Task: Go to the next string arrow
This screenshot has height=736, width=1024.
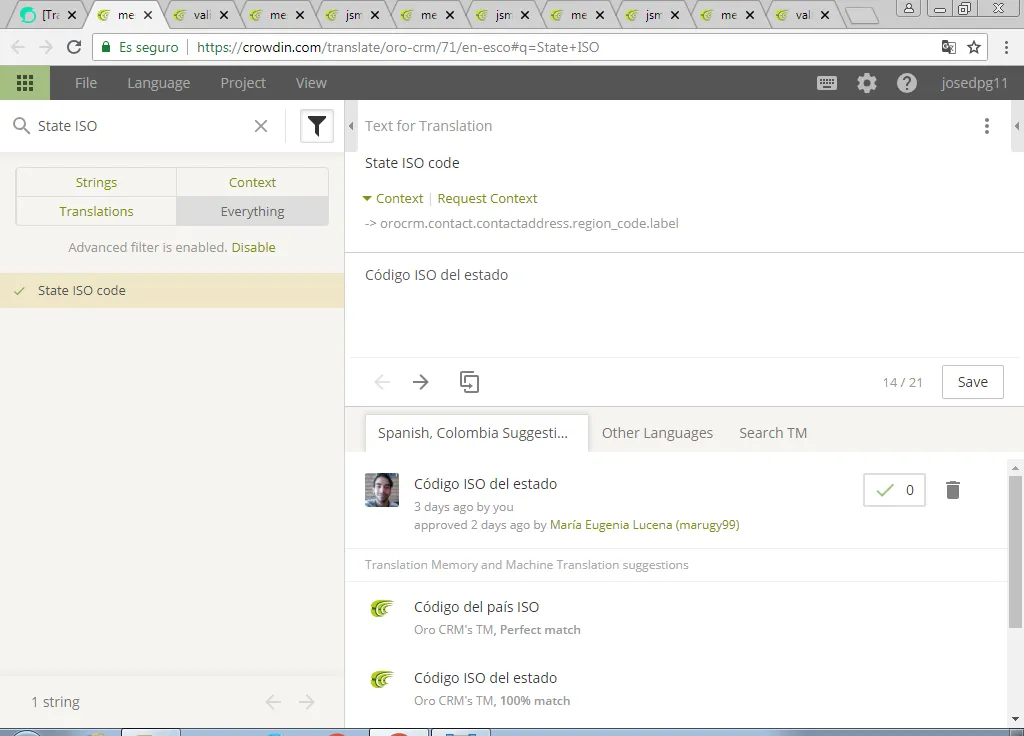Action: 421,382
